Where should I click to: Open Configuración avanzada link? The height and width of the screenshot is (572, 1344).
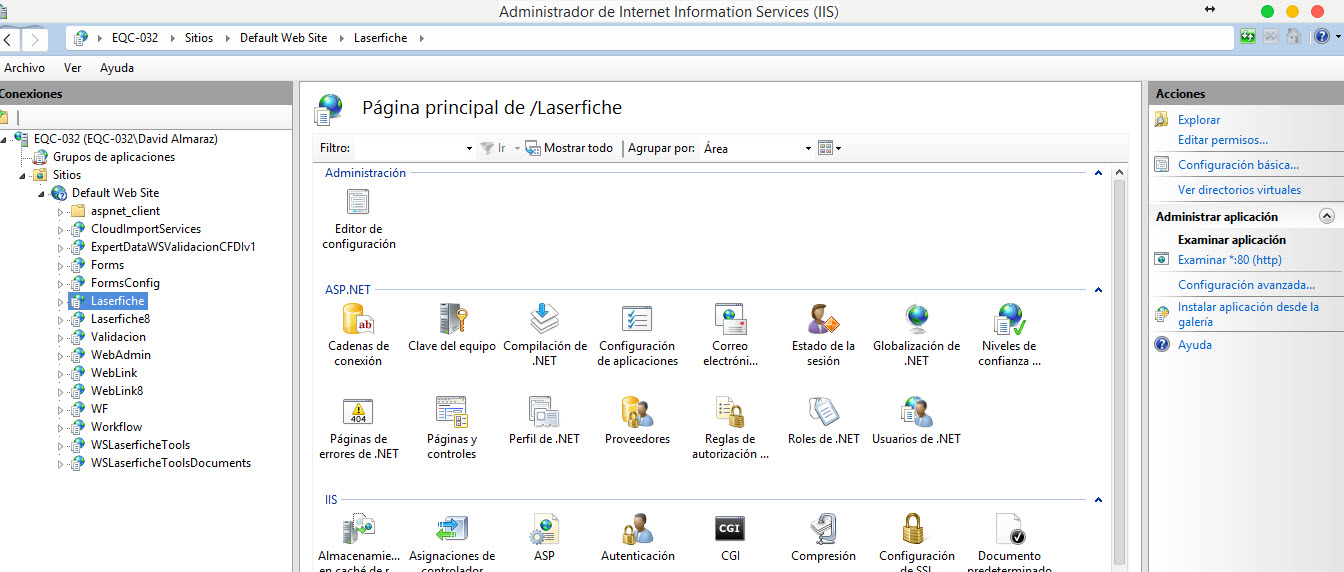coord(1246,285)
